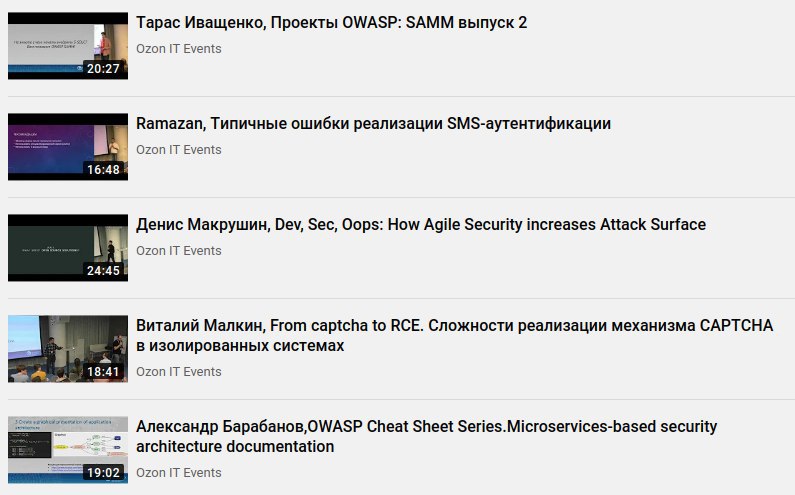
Task: Click the title 'OWASP Cheat Sheet Series' video
Action: point(426,436)
